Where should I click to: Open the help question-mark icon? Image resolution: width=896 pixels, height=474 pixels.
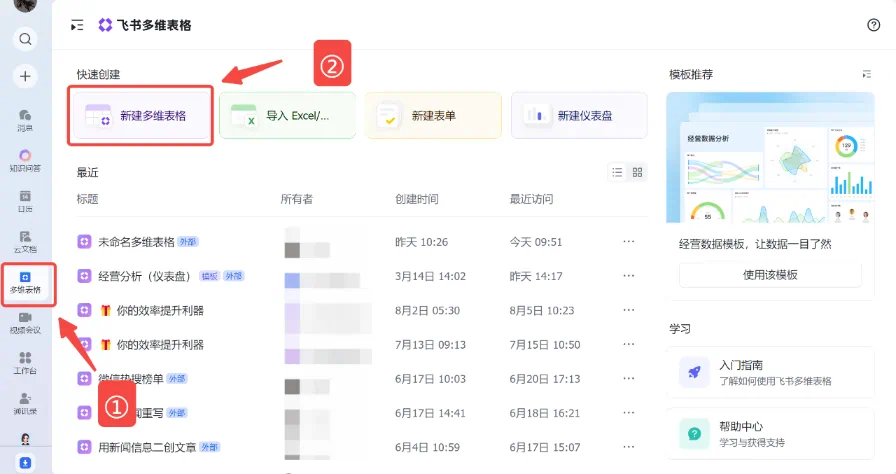(873, 25)
